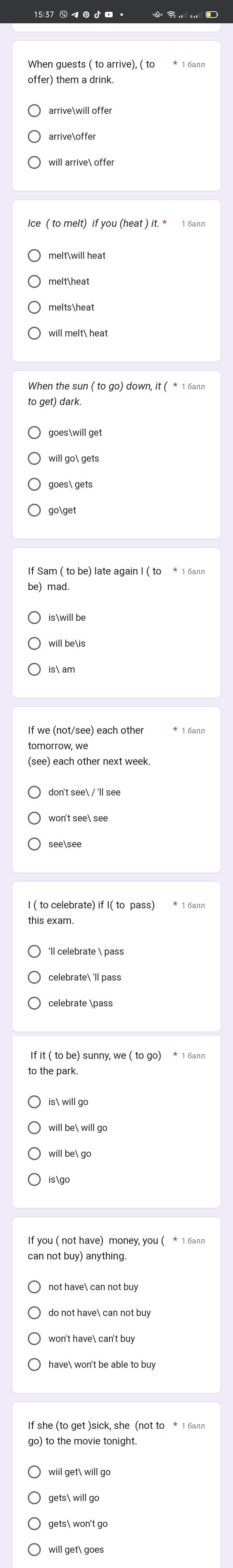Pick "is\ will go" for sunny question

(35, 1102)
